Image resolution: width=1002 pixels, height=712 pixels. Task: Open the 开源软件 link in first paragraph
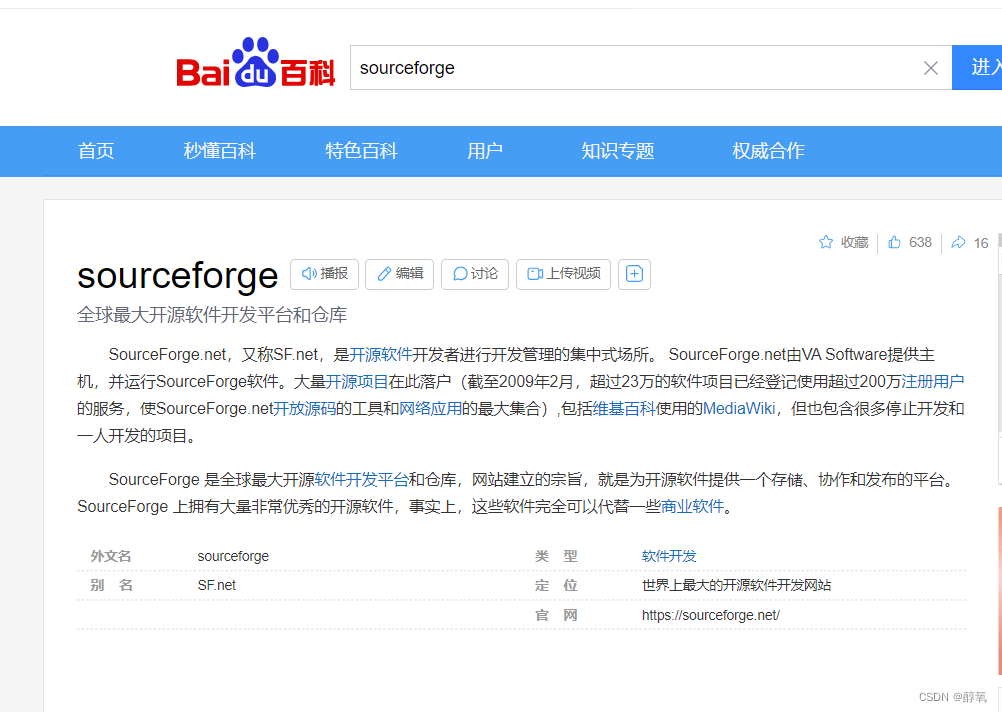click(381, 355)
